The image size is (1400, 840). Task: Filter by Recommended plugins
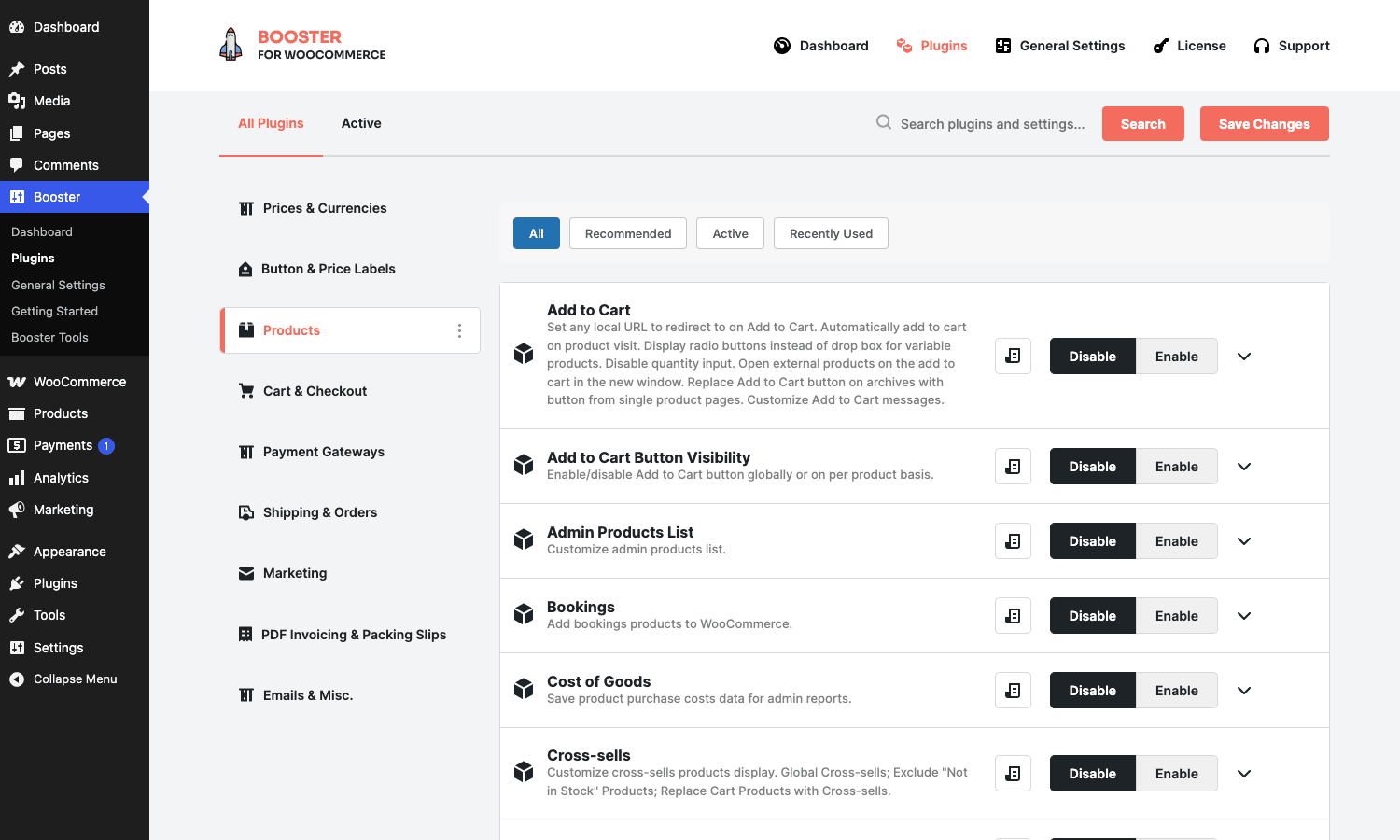(x=628, y=233)
